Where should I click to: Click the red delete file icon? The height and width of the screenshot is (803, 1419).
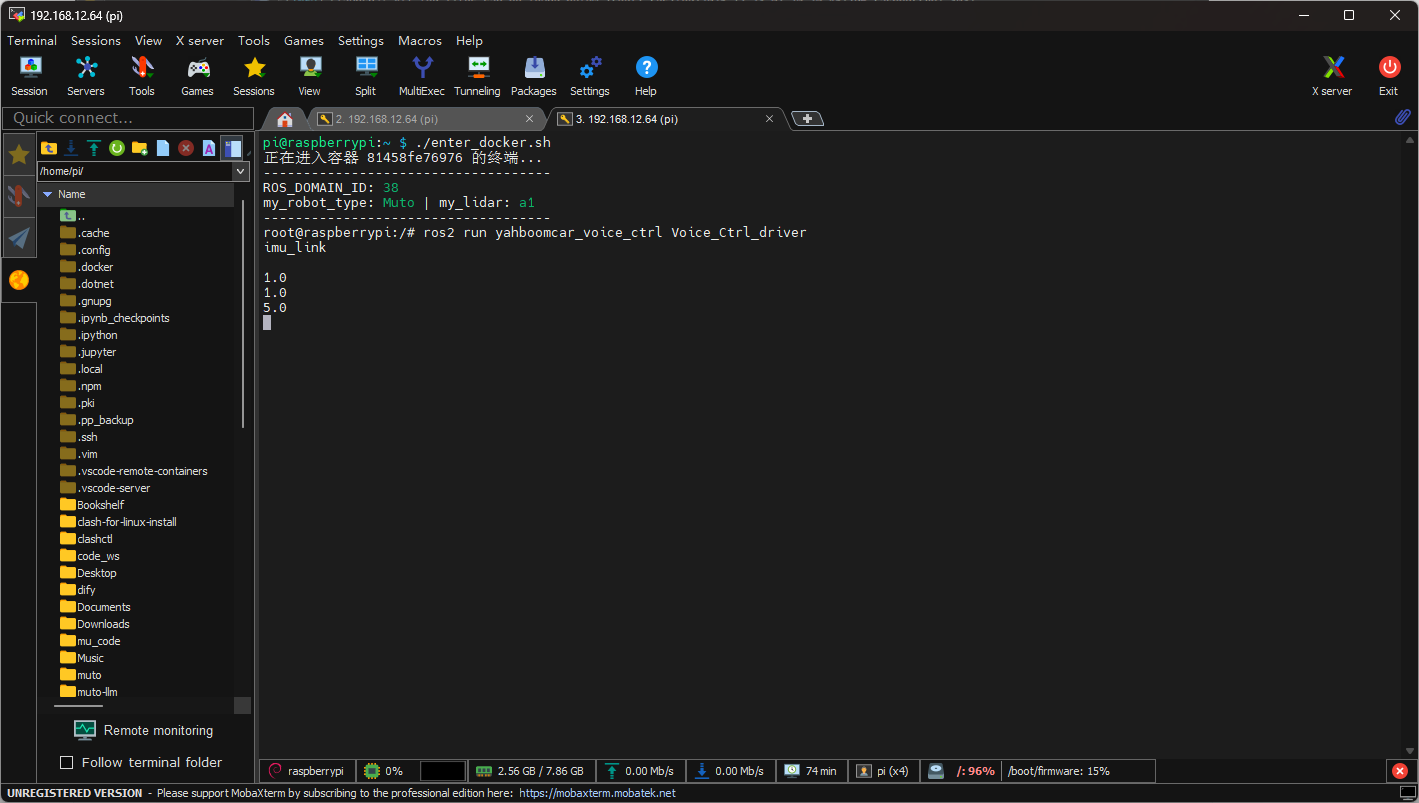[186, 148]
